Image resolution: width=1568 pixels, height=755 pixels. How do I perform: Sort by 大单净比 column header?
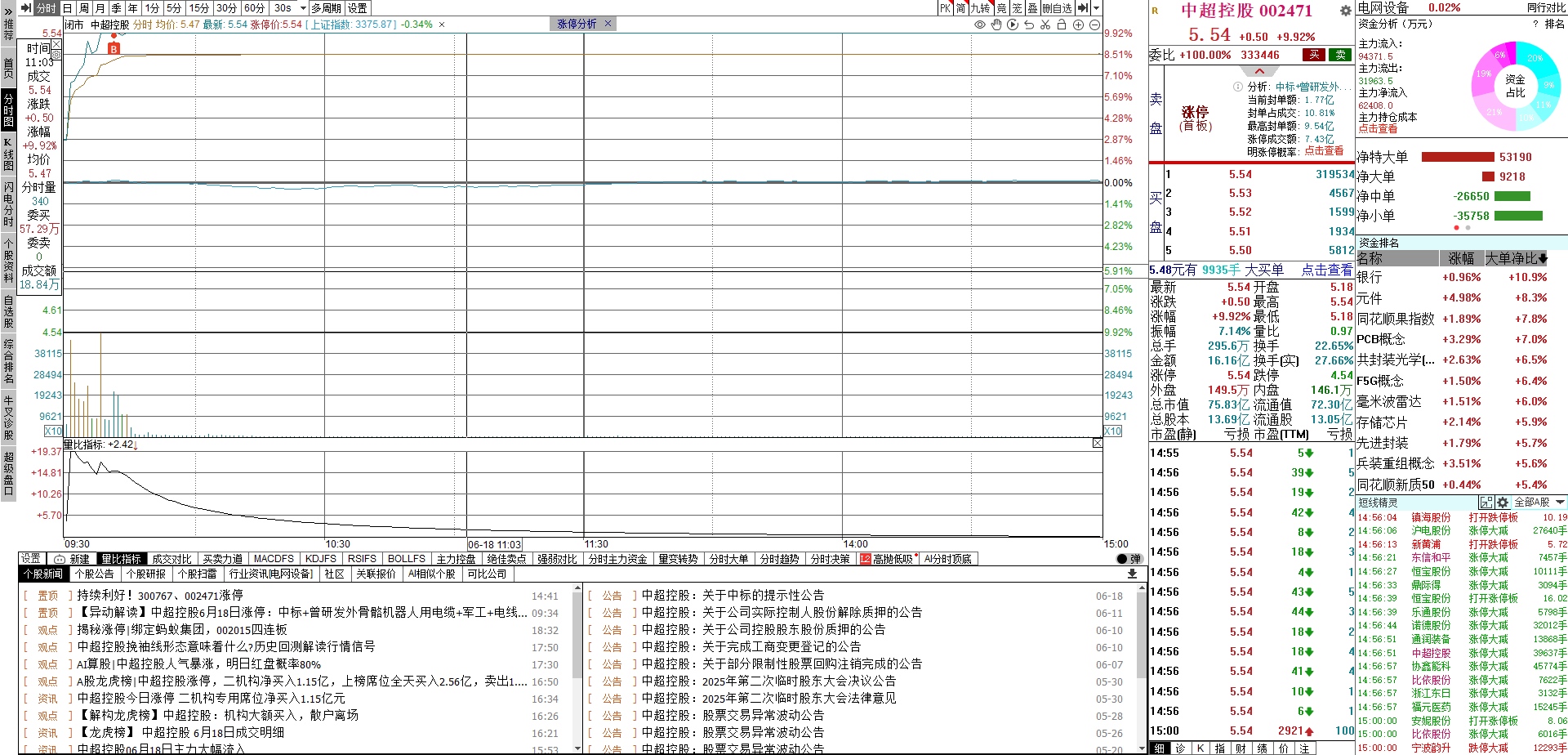[x=1516, y=258]
